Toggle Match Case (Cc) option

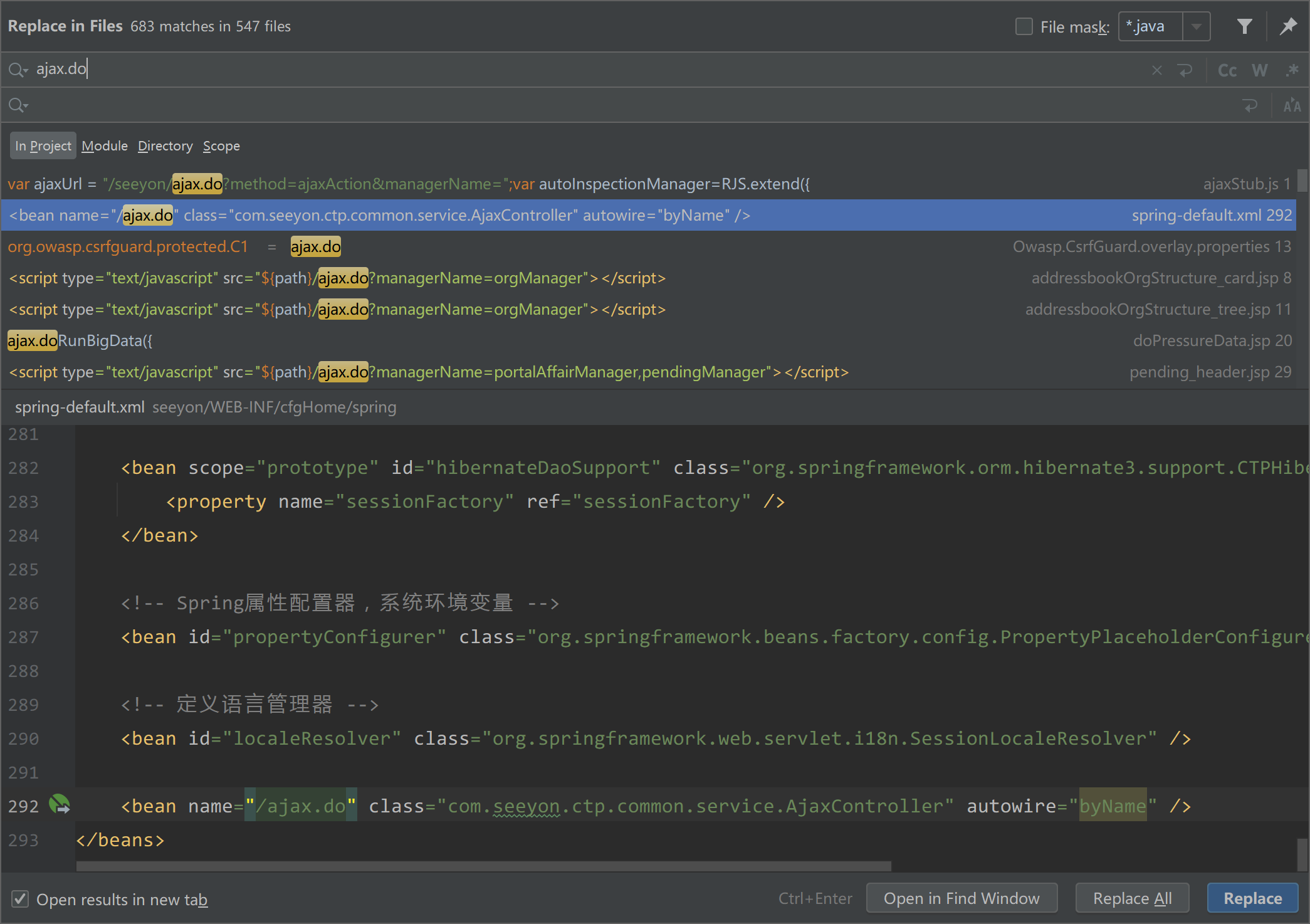(1227, 70)
